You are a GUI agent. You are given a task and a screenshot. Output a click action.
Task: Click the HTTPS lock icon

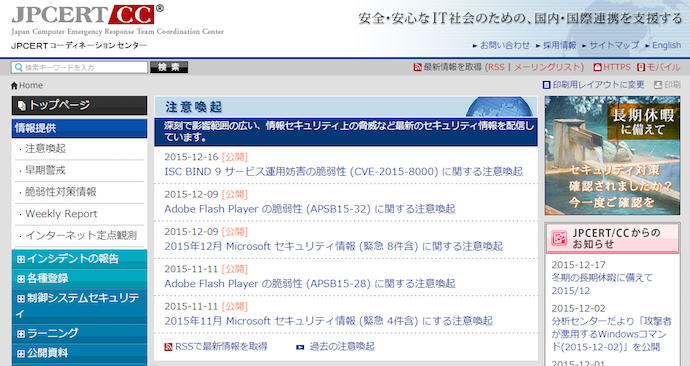pyautogui.click(x=597, y=67)
